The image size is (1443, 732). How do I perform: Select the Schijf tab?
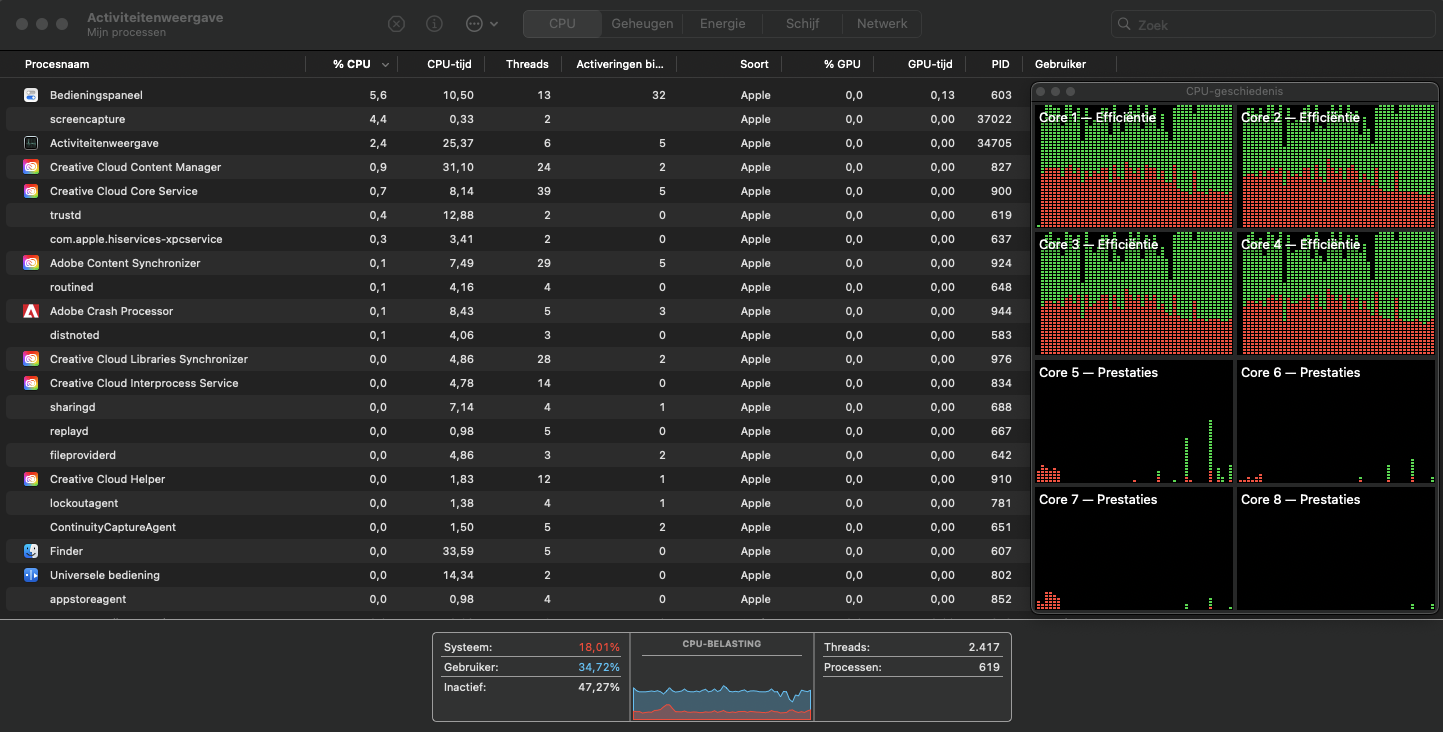(x=802, y=24)
